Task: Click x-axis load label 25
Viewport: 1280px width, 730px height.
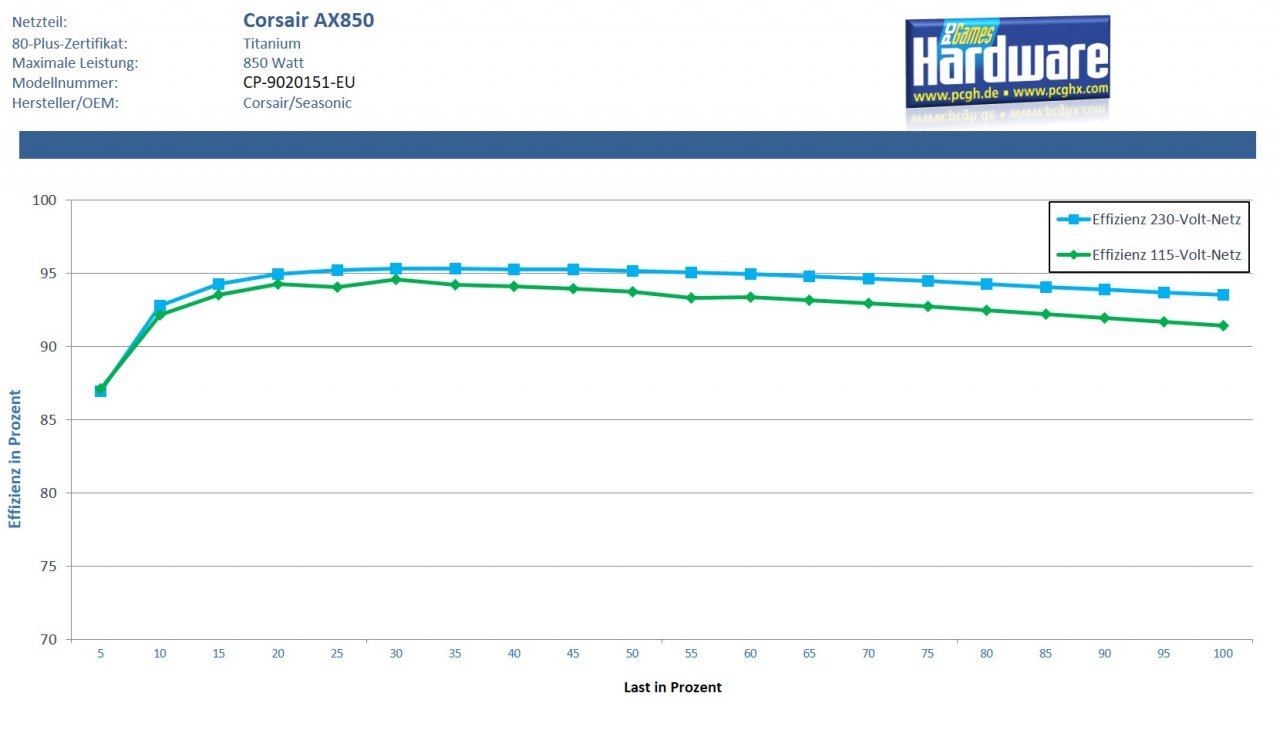Action: coord(337,654)
